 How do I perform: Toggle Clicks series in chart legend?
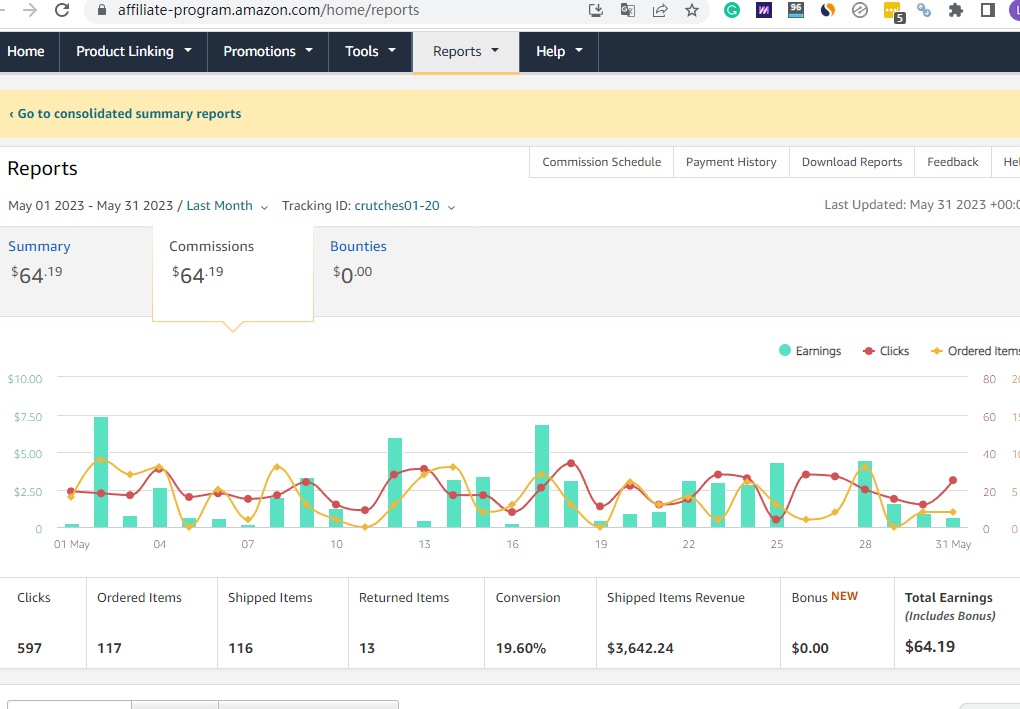point(886,351)
